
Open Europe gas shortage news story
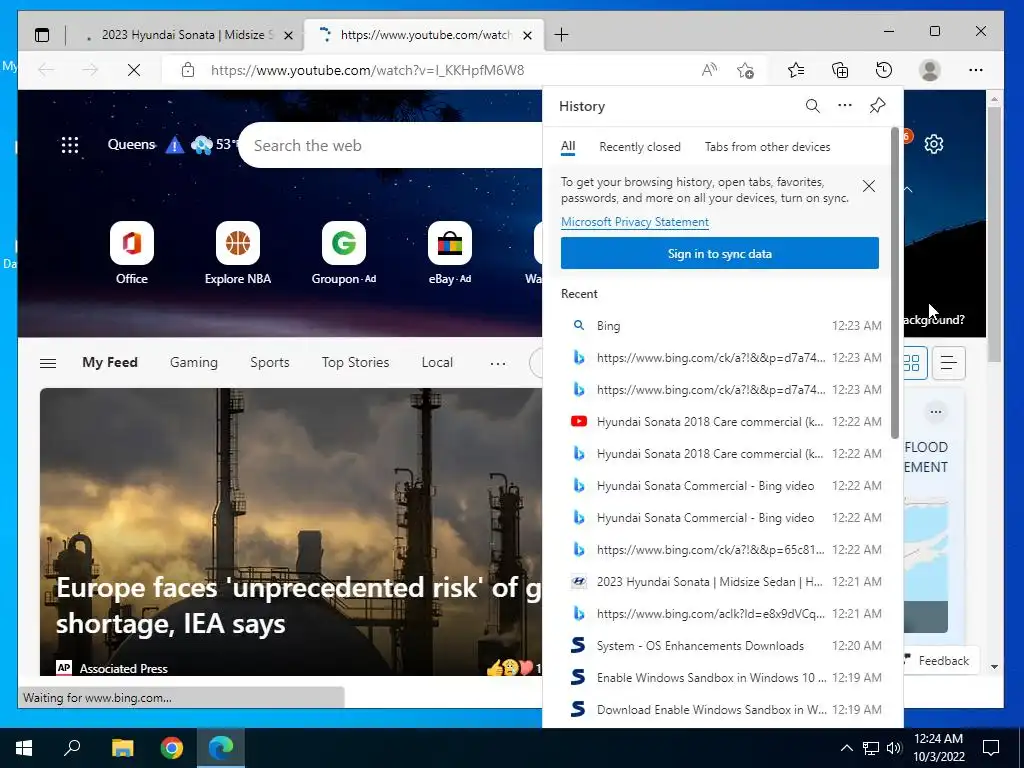pos(291,532)
